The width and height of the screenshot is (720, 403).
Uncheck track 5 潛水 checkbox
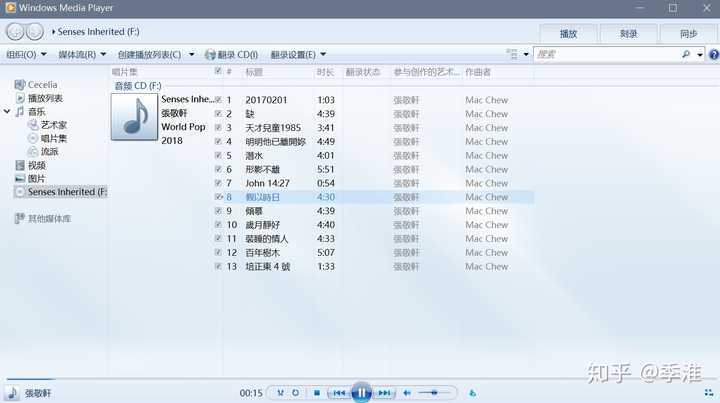tap(218, 155)
